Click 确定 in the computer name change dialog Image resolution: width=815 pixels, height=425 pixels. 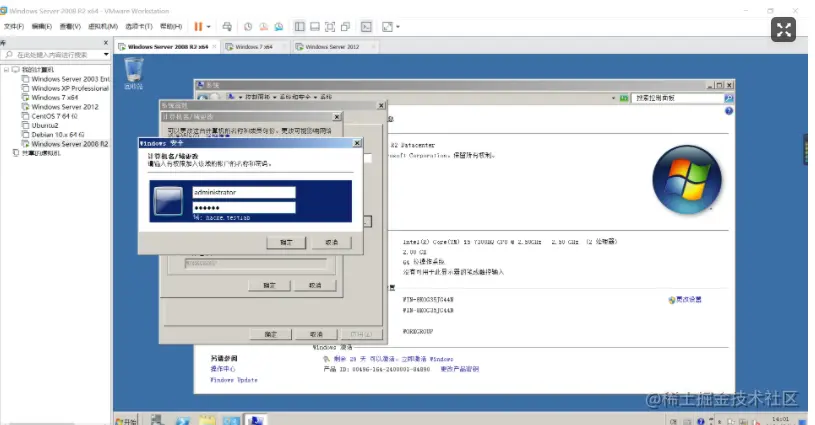269,285
